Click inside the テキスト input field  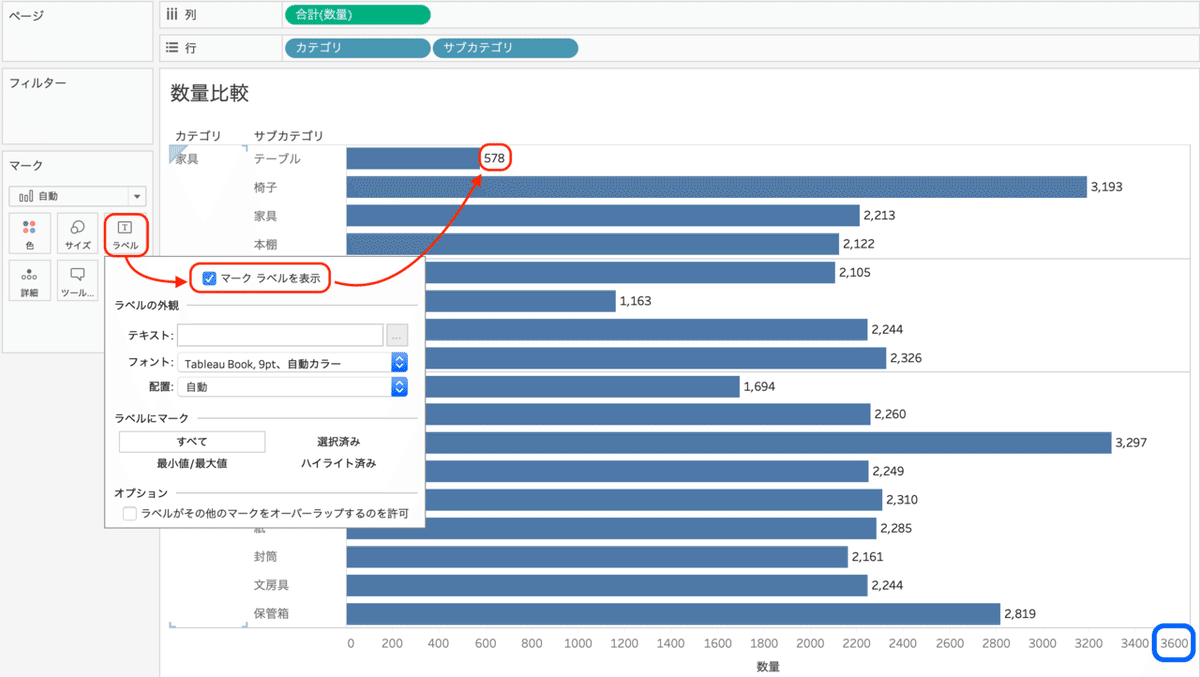point(280,335)
